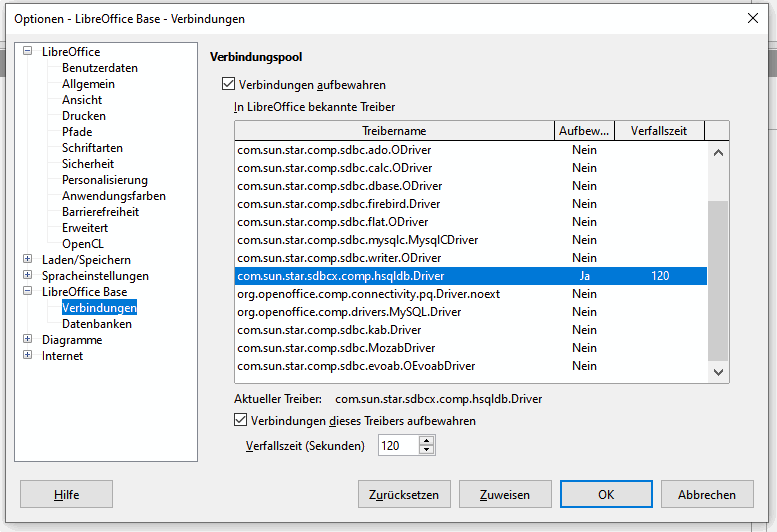Select the drivers.MySQL.Driver row
Screen dimensions: 777x532
471,312
